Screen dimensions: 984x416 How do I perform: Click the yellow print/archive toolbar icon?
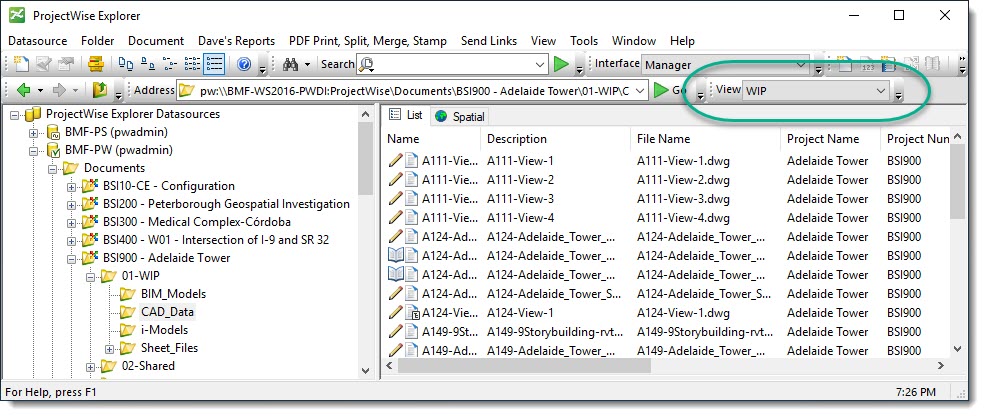click(x=95, y=65)
